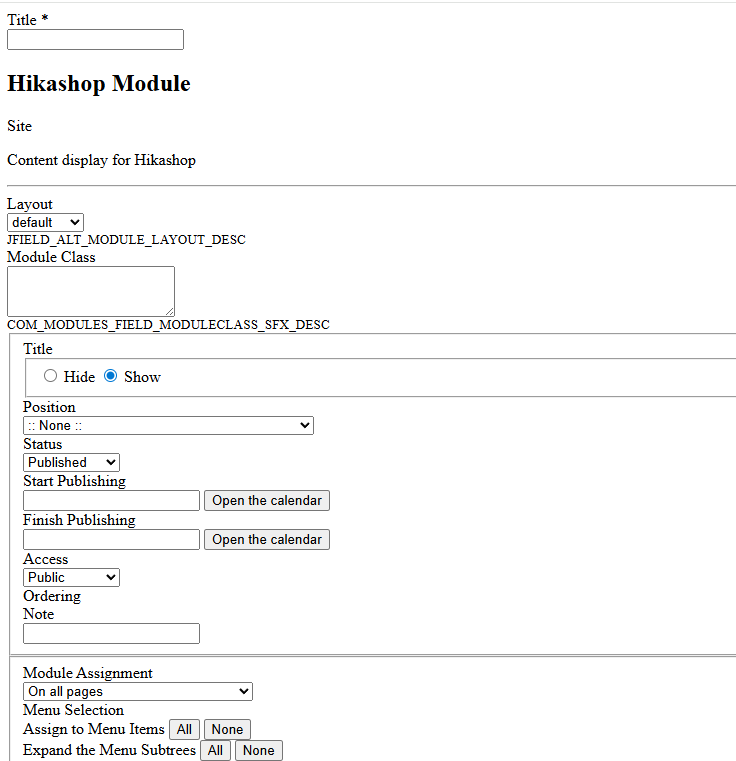Image resolution: width=736 pixels, height=761 pixels.
Task: Click the Ordering label
Action: 52,596
